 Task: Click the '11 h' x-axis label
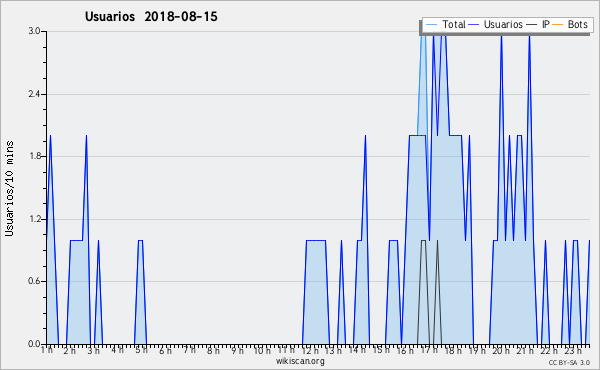pos(286,349)
